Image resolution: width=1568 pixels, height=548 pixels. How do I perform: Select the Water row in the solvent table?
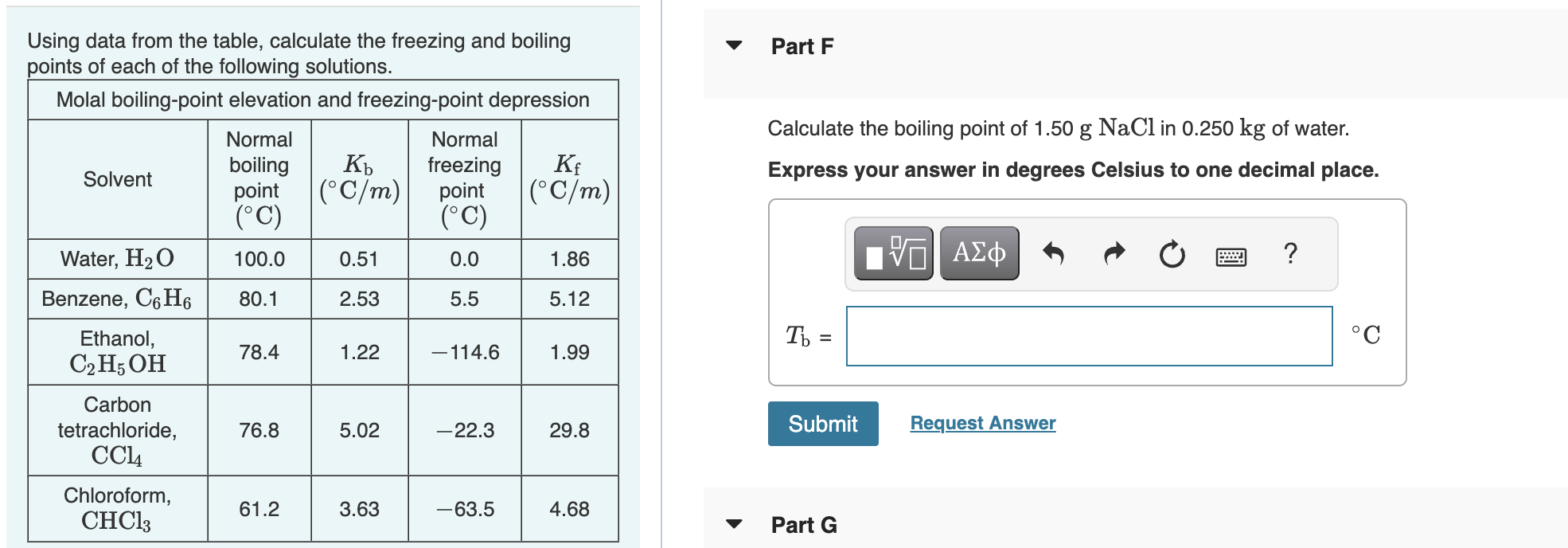116,258
